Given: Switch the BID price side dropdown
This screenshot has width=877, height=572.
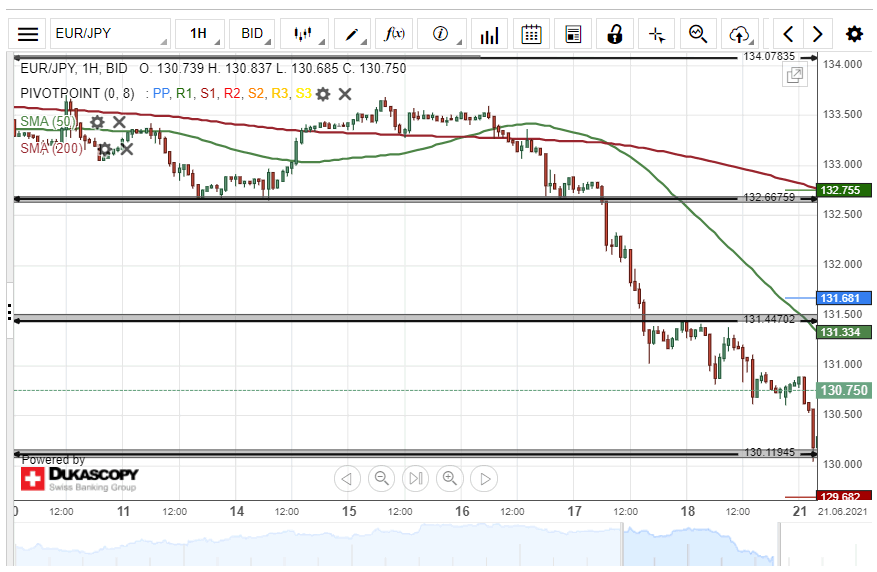Looking at the screenshot, I should (252, 34).
